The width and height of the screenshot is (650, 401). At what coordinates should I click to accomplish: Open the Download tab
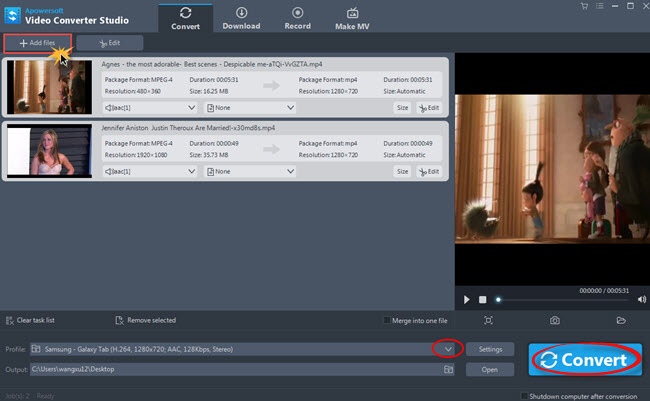point(241,19)
